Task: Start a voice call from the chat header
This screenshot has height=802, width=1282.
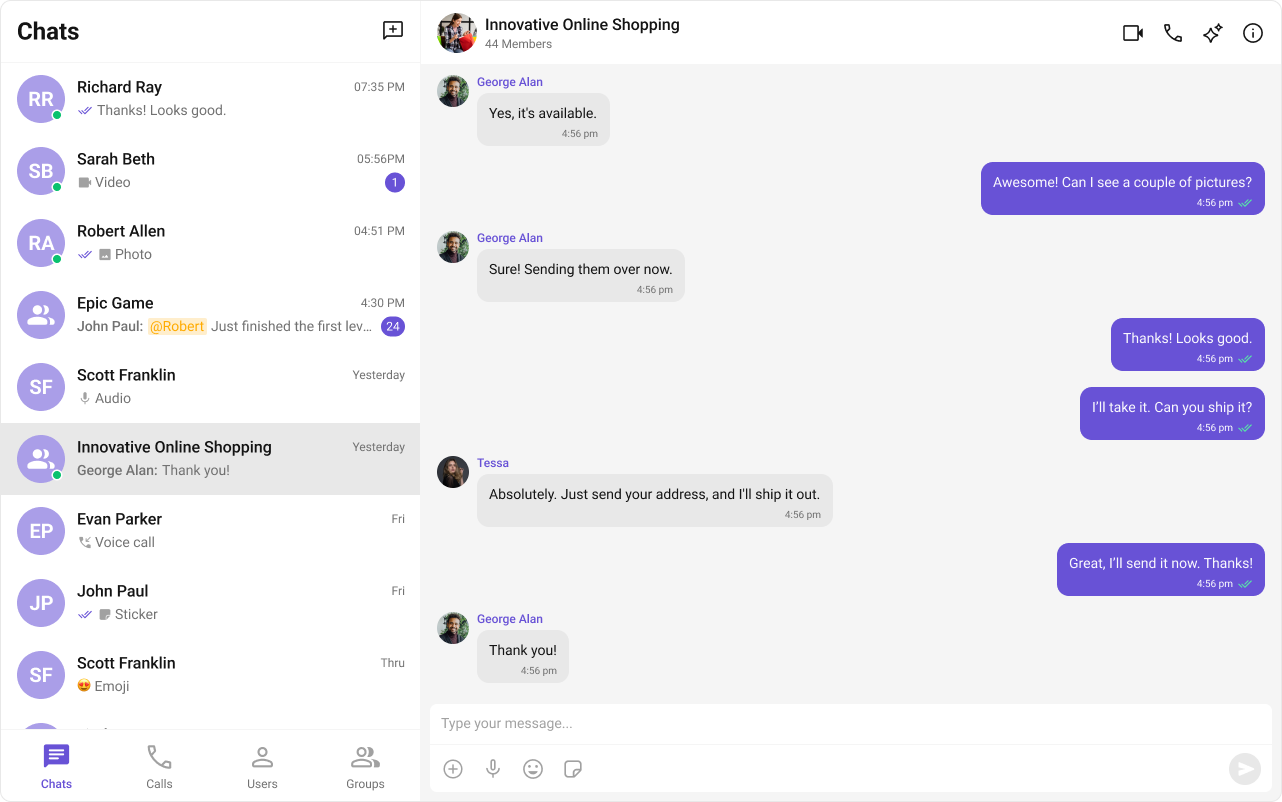Action: (x=1172, y=32)
